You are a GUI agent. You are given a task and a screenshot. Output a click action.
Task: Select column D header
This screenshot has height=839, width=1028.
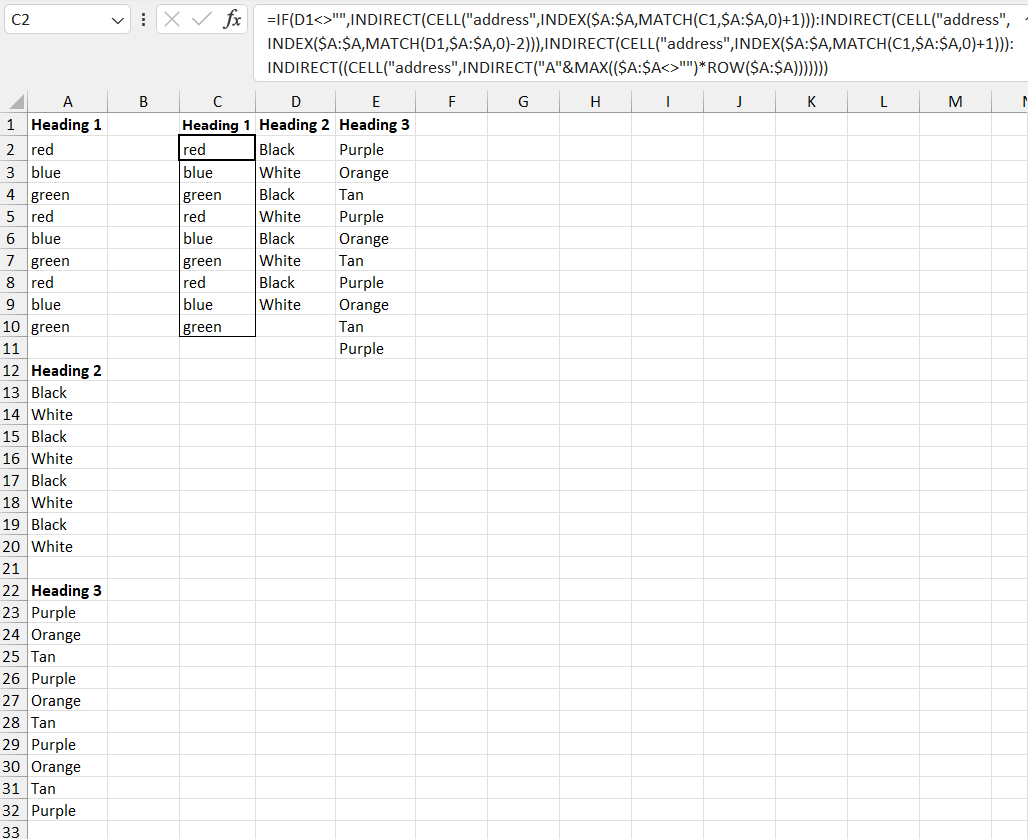coord(296,102)
